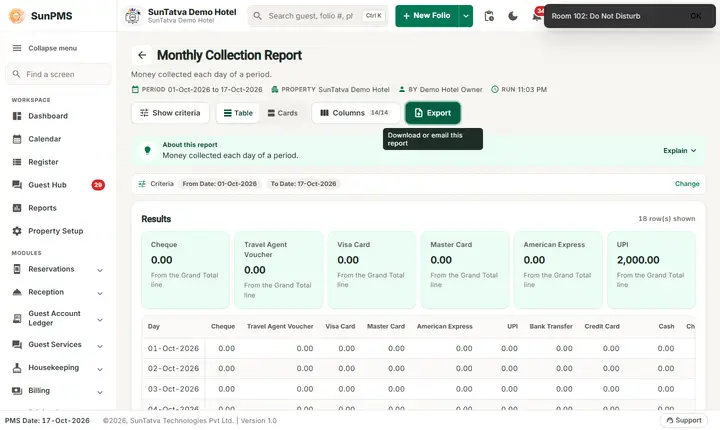Image resolution: width=720 pixels, height=430 pixels.
Task: Click the clipboard clock icon in header
Action: pos(489,16)
